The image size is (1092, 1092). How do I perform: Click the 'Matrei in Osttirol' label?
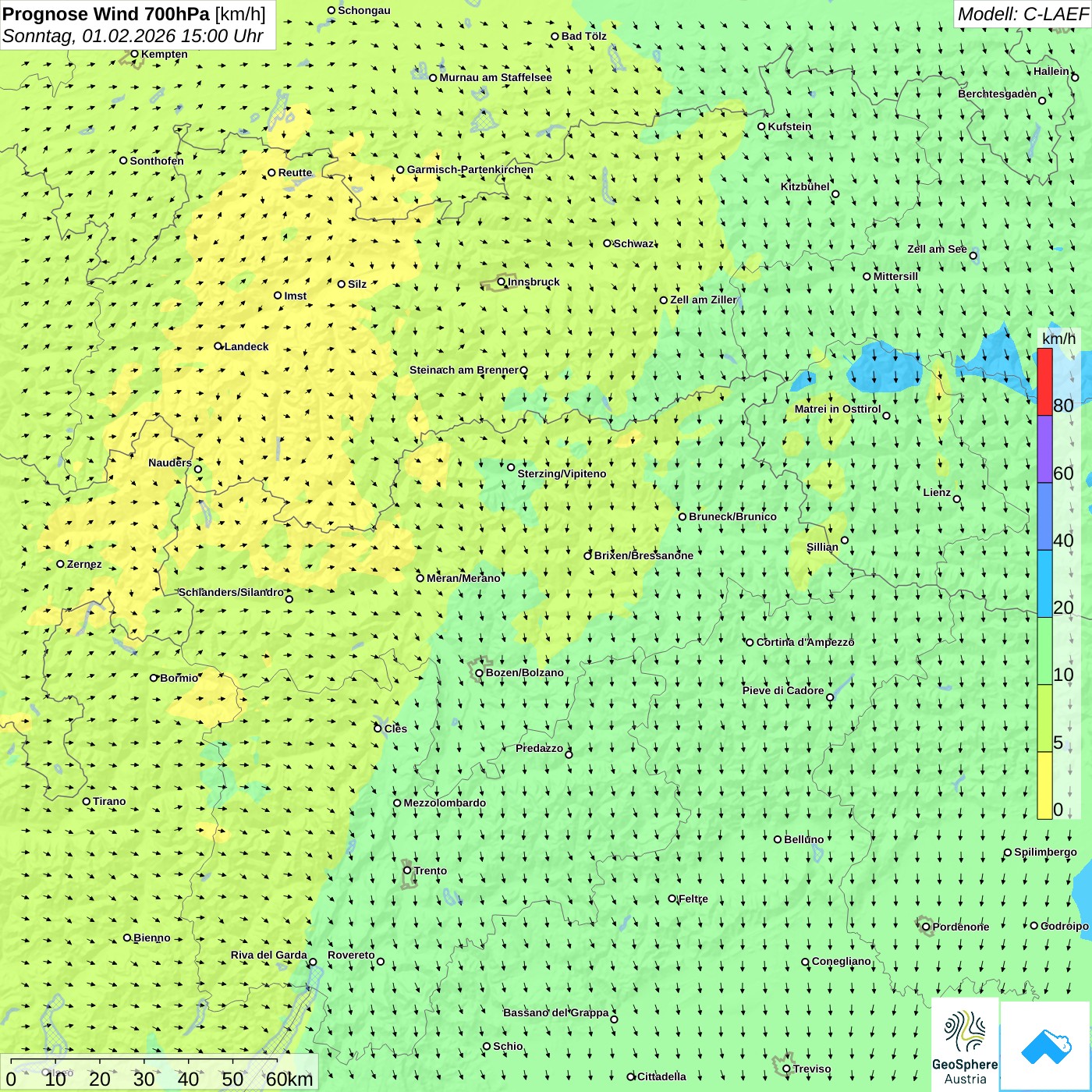pyautogui.click(x=838, y=409)
